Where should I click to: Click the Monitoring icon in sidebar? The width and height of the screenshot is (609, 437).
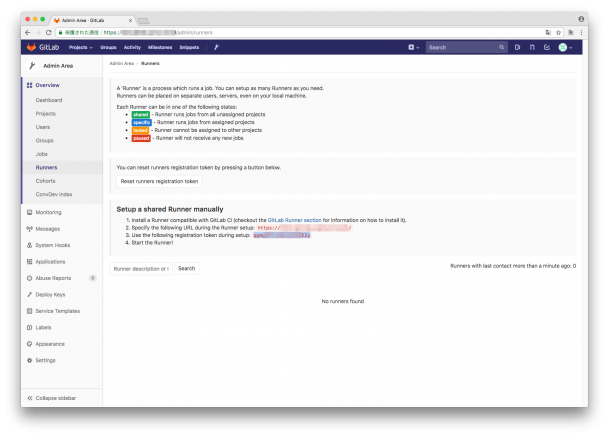30,212
